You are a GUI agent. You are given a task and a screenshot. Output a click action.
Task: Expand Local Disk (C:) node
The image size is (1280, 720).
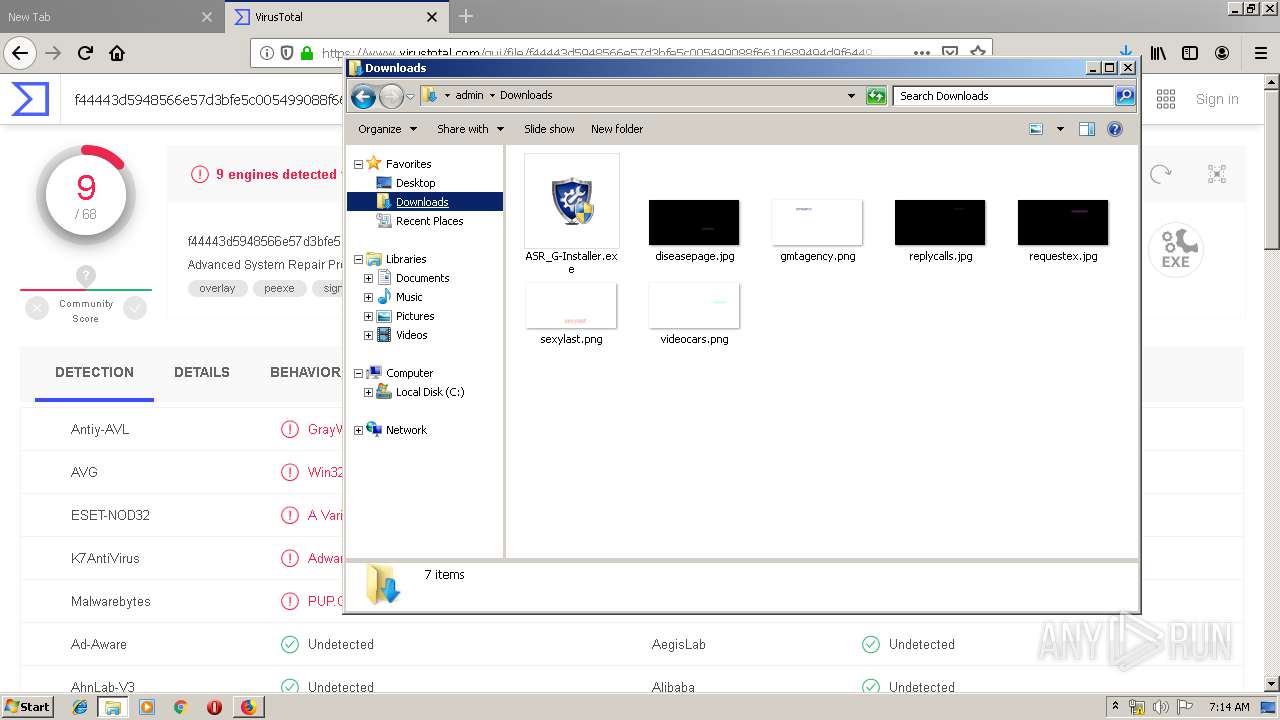point(368,392)
